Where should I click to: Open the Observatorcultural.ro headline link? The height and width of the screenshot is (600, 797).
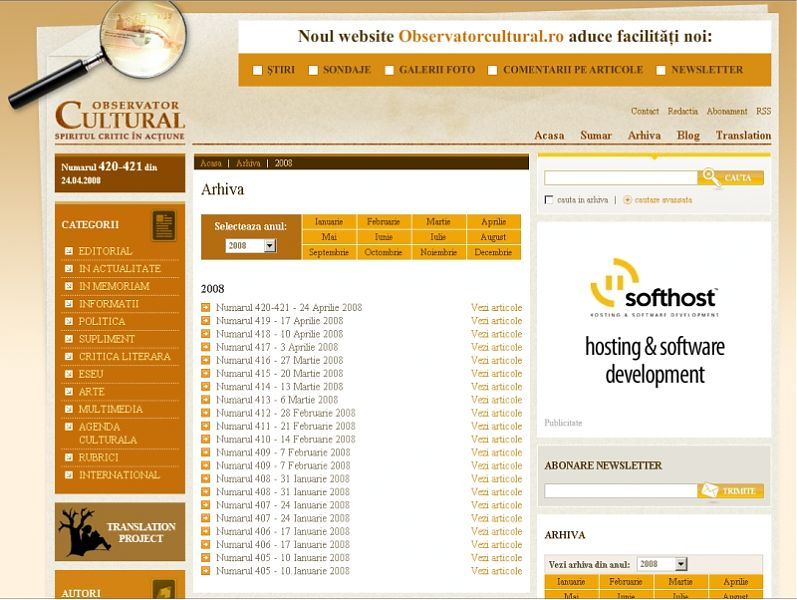point(481,36)
